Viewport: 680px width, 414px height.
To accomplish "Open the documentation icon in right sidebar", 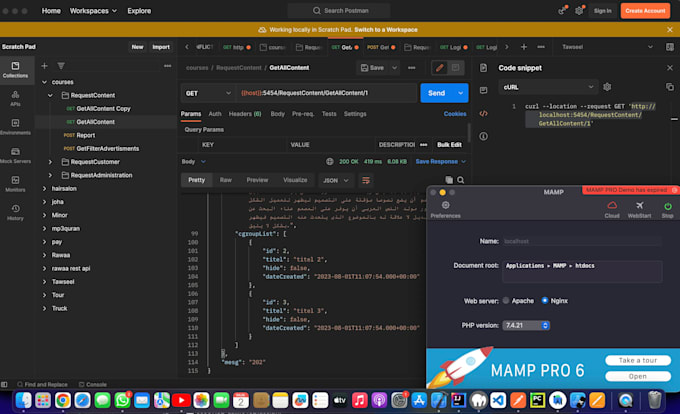I will [x=484, y=68].
